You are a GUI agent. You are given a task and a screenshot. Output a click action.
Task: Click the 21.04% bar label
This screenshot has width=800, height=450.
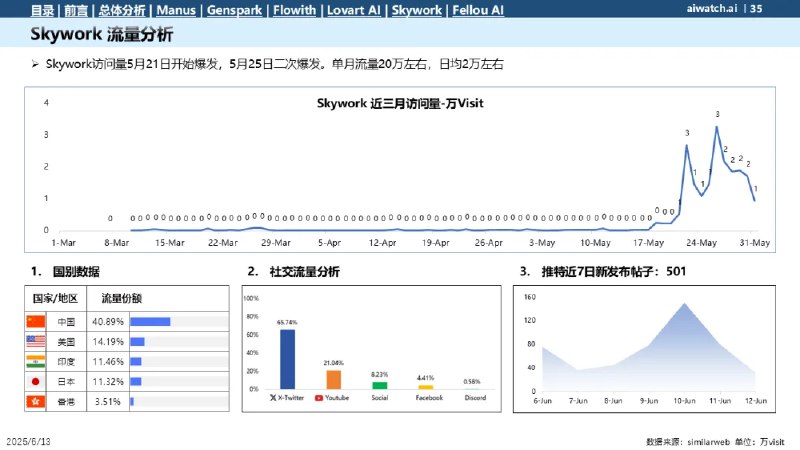coord(333,363)
